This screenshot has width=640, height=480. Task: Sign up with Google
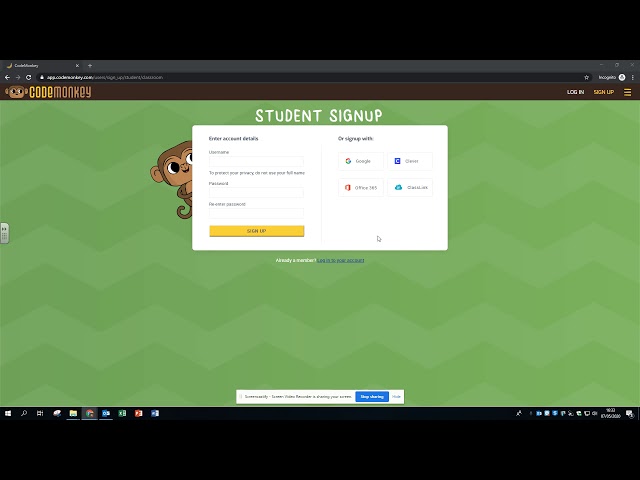click(361, 161)
